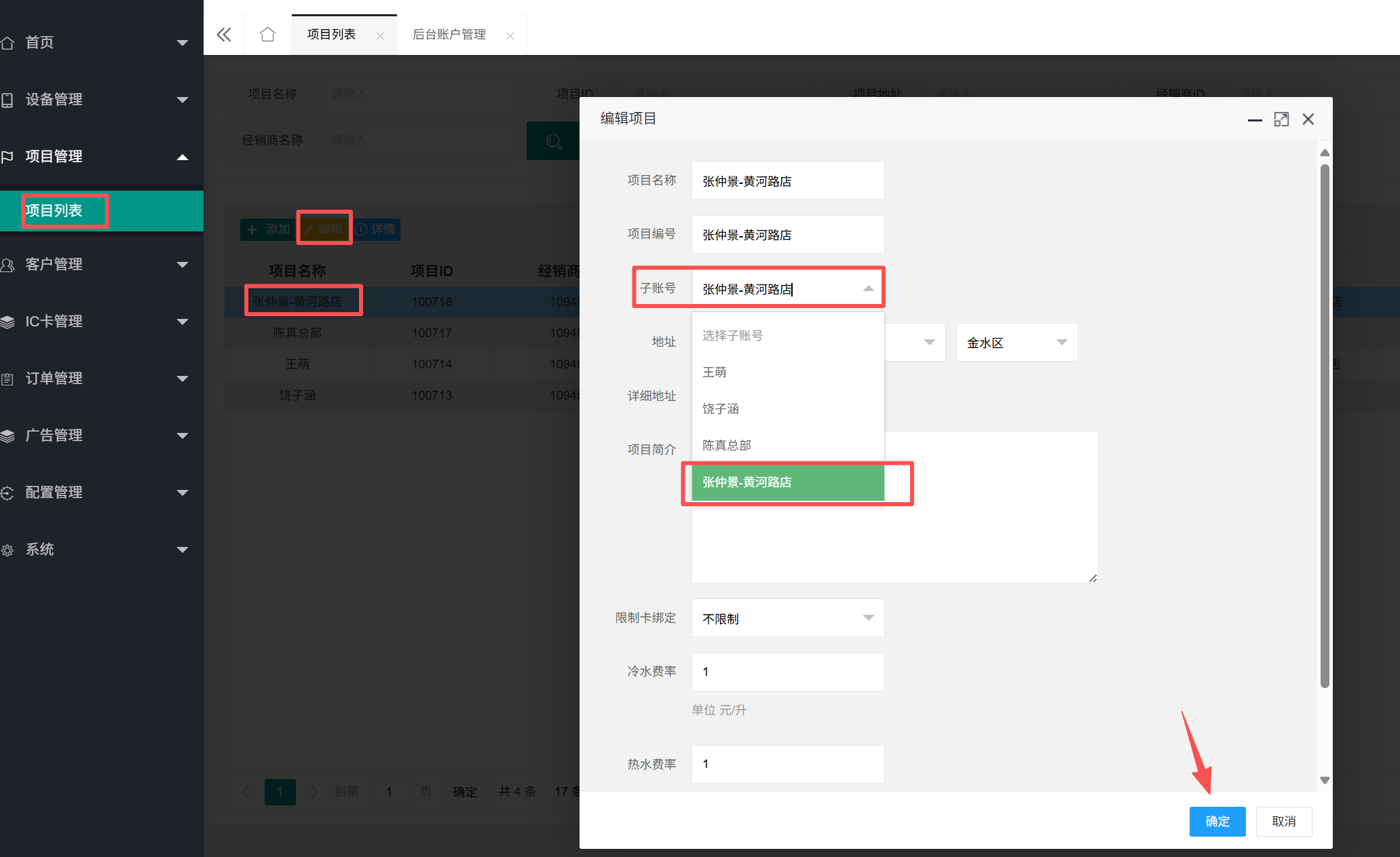This screenshot has width=1400, height=857.
Task: Click pagination 确定 jump button
Action: point(465,792)
